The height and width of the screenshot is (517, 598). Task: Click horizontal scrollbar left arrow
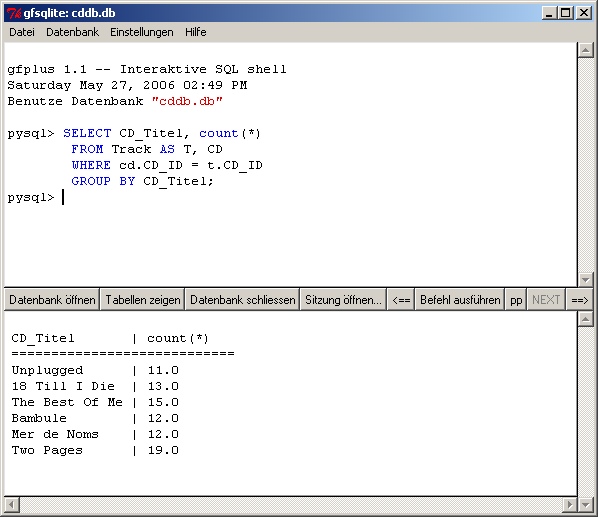[11, 504]
